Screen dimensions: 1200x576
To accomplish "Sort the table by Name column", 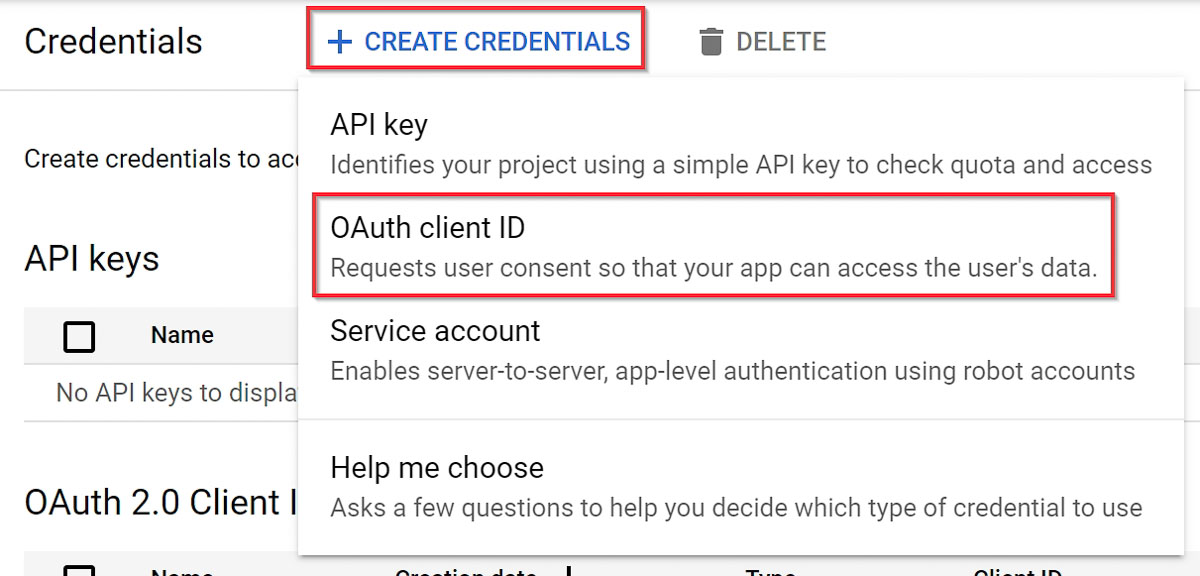I will click(x=181, y=573).
